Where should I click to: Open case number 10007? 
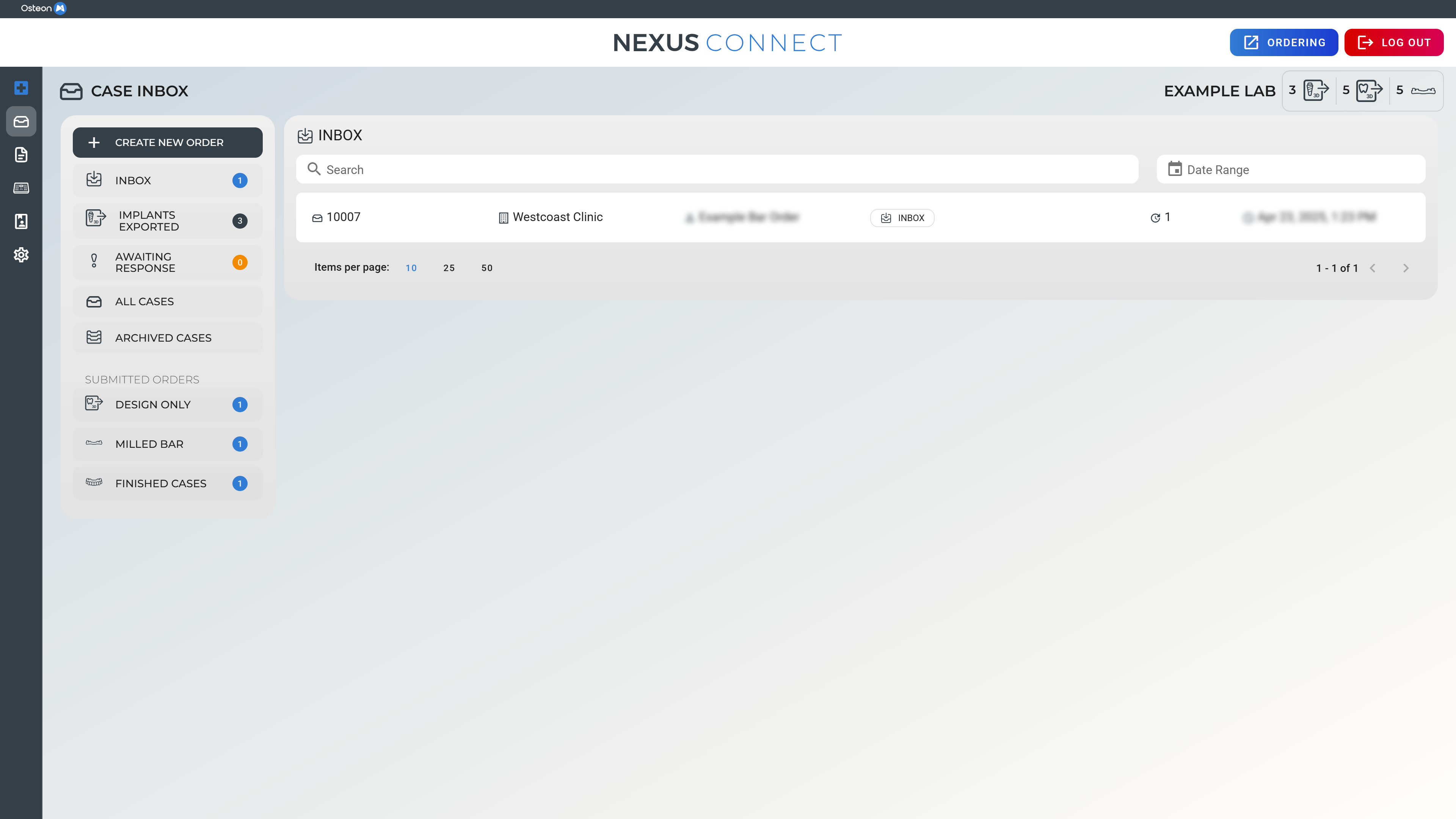click(343, 217)
